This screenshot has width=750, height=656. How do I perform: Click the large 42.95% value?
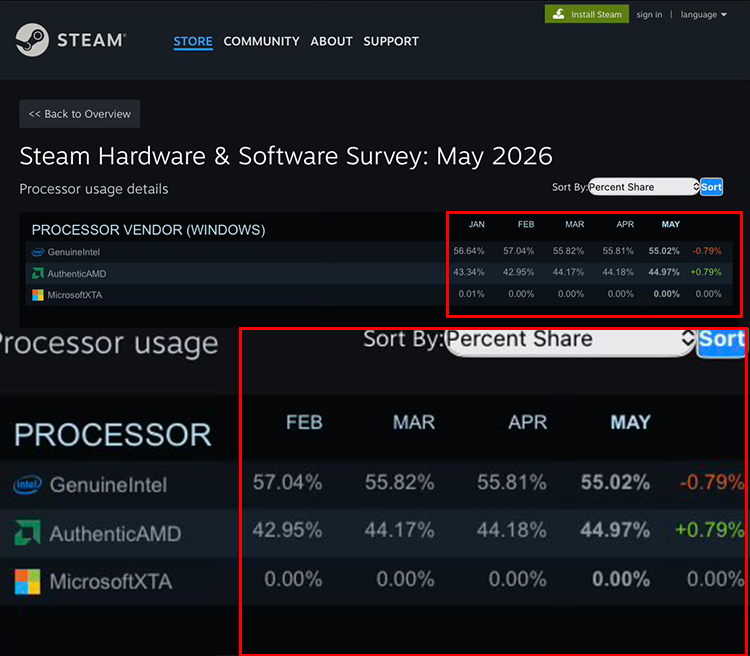[287, 530]
